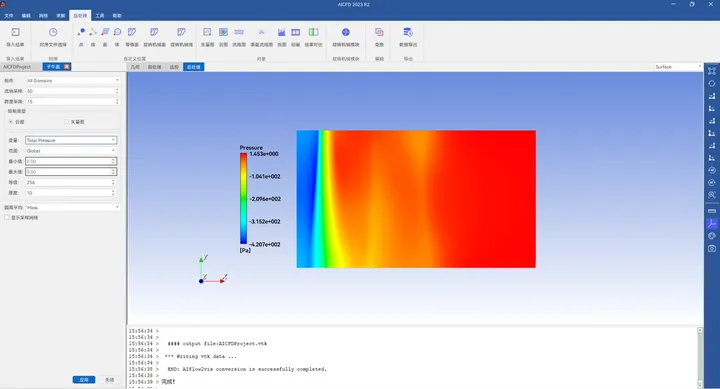This screenshot has width=720, height=389.
Task: Click the 导入结果 import results icon
Action: point(15,32)
